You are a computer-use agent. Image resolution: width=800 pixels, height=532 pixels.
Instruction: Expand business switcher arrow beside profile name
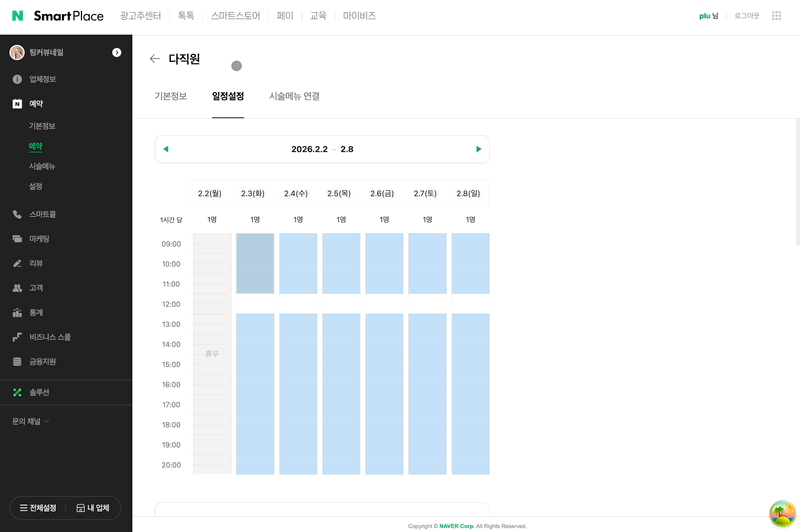coord(116,53)
